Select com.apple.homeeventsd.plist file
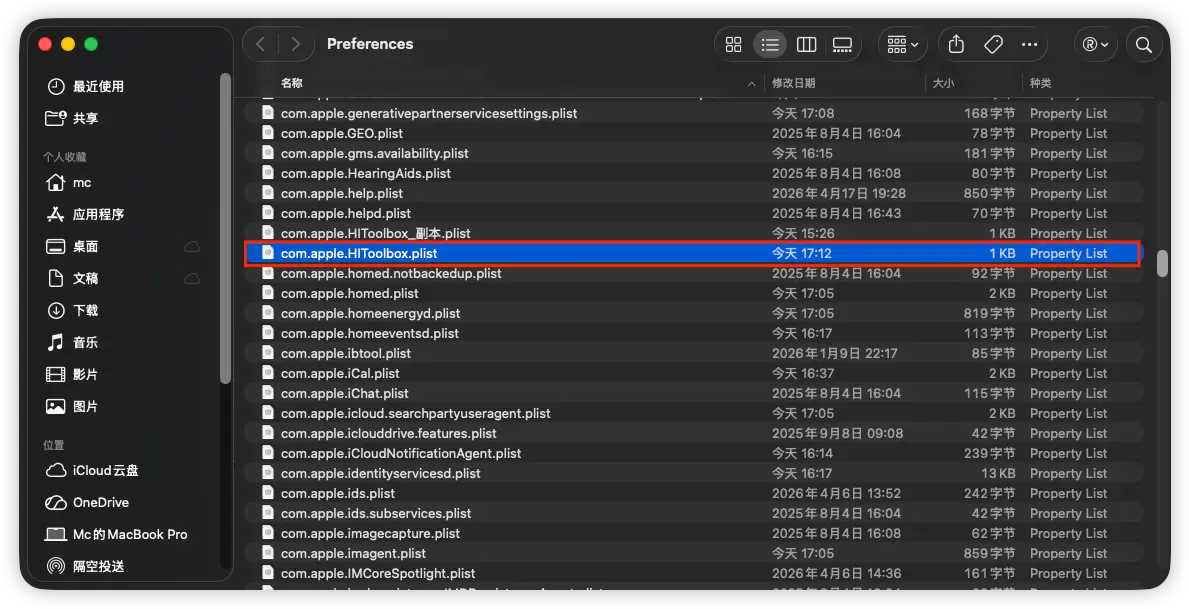This screenshot has width=1189, height=609. coord(693,333)
